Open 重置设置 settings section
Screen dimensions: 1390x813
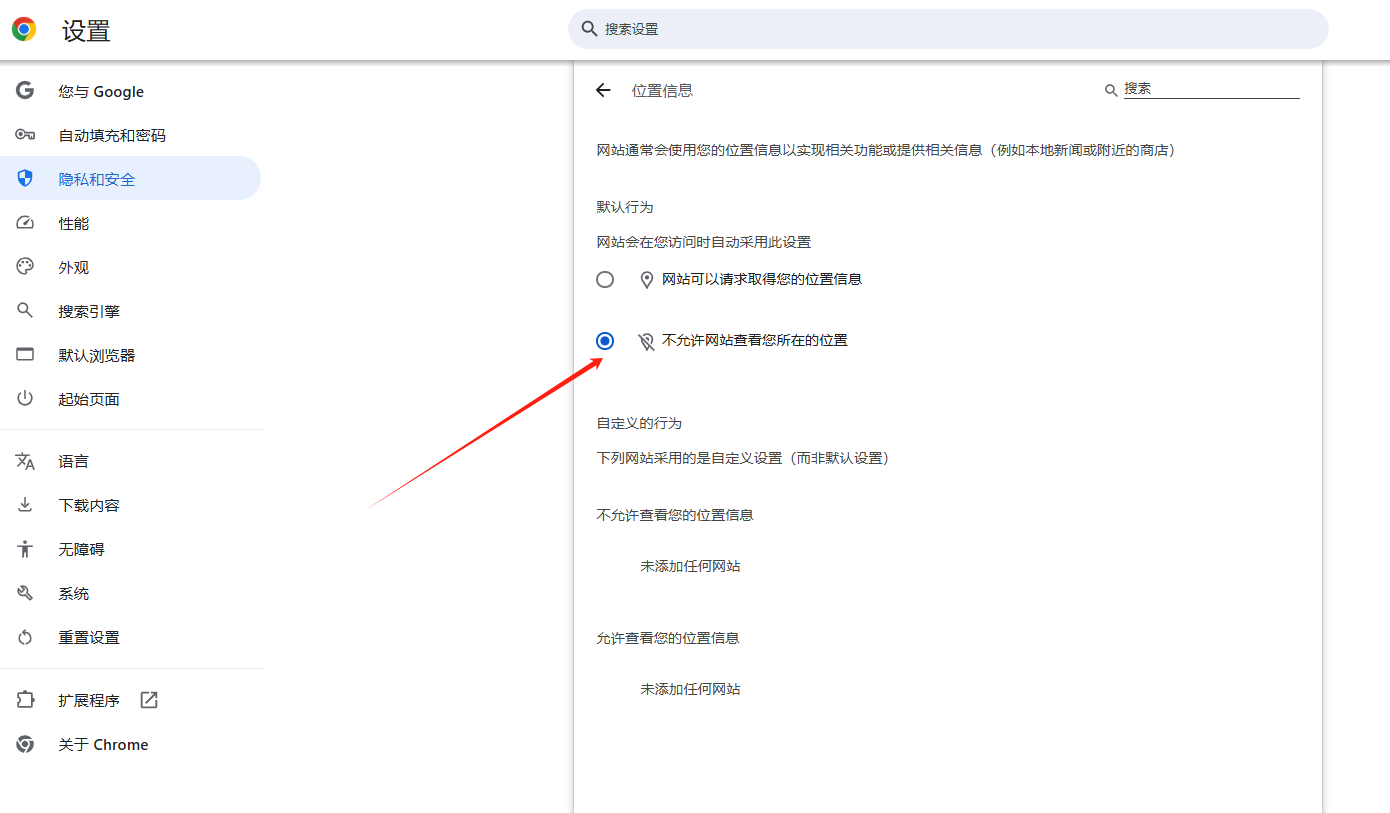130,637
